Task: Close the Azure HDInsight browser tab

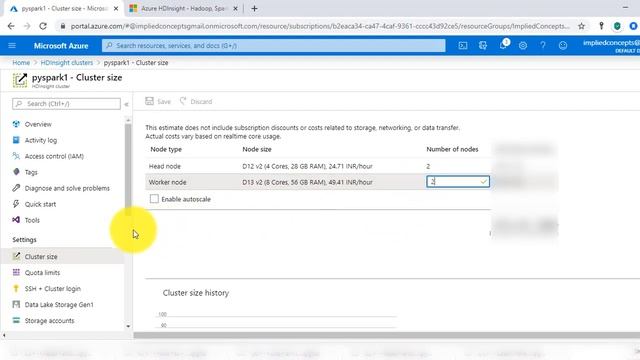Action: click(x=235, y=8)
